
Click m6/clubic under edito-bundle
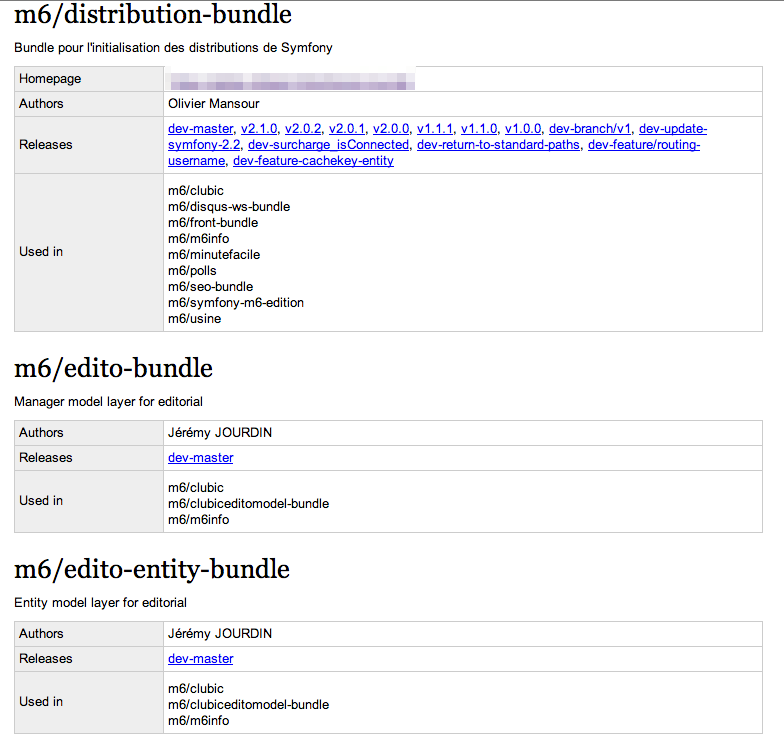(x=196, y=488)
